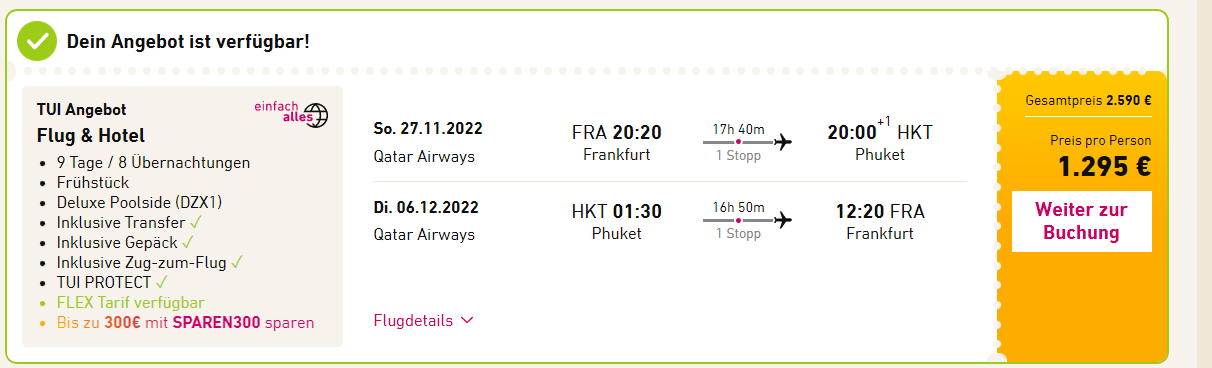Click the TUI PROTECT green checkmark
Screen dimensions: 1212x368
[162, 282]
